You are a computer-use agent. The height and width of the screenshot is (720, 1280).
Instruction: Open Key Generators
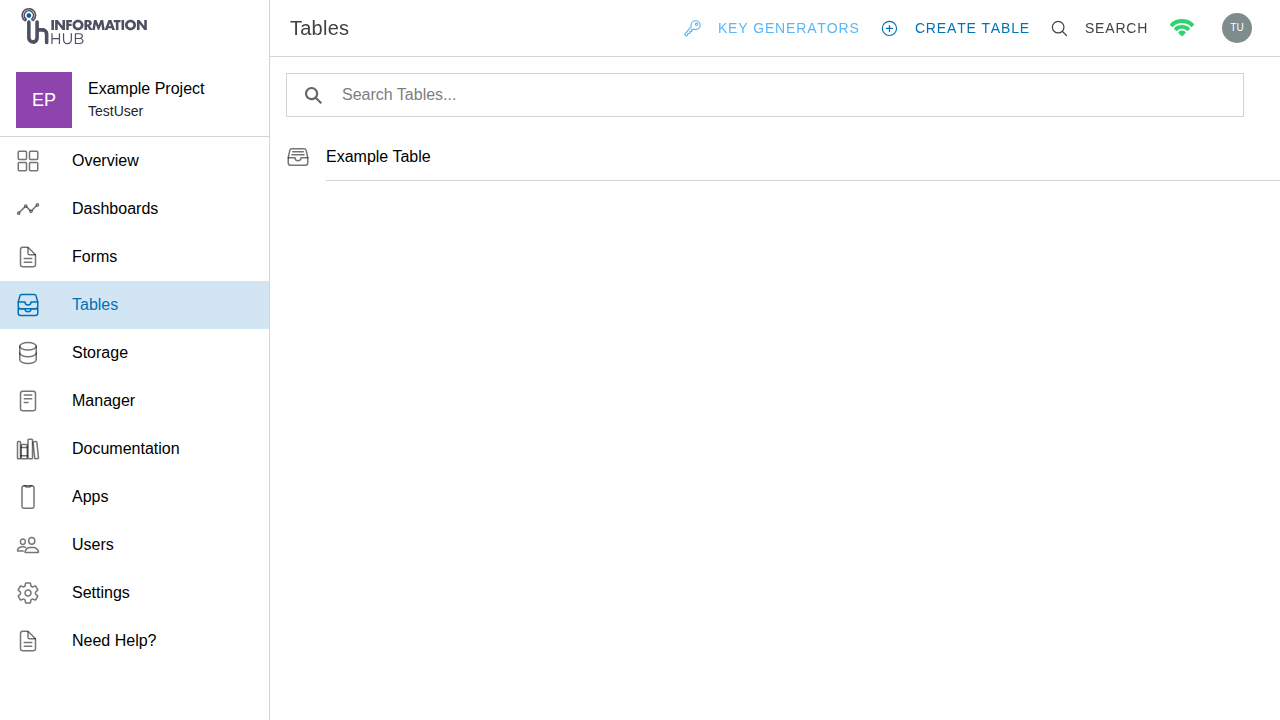click(x=788, y=29)
